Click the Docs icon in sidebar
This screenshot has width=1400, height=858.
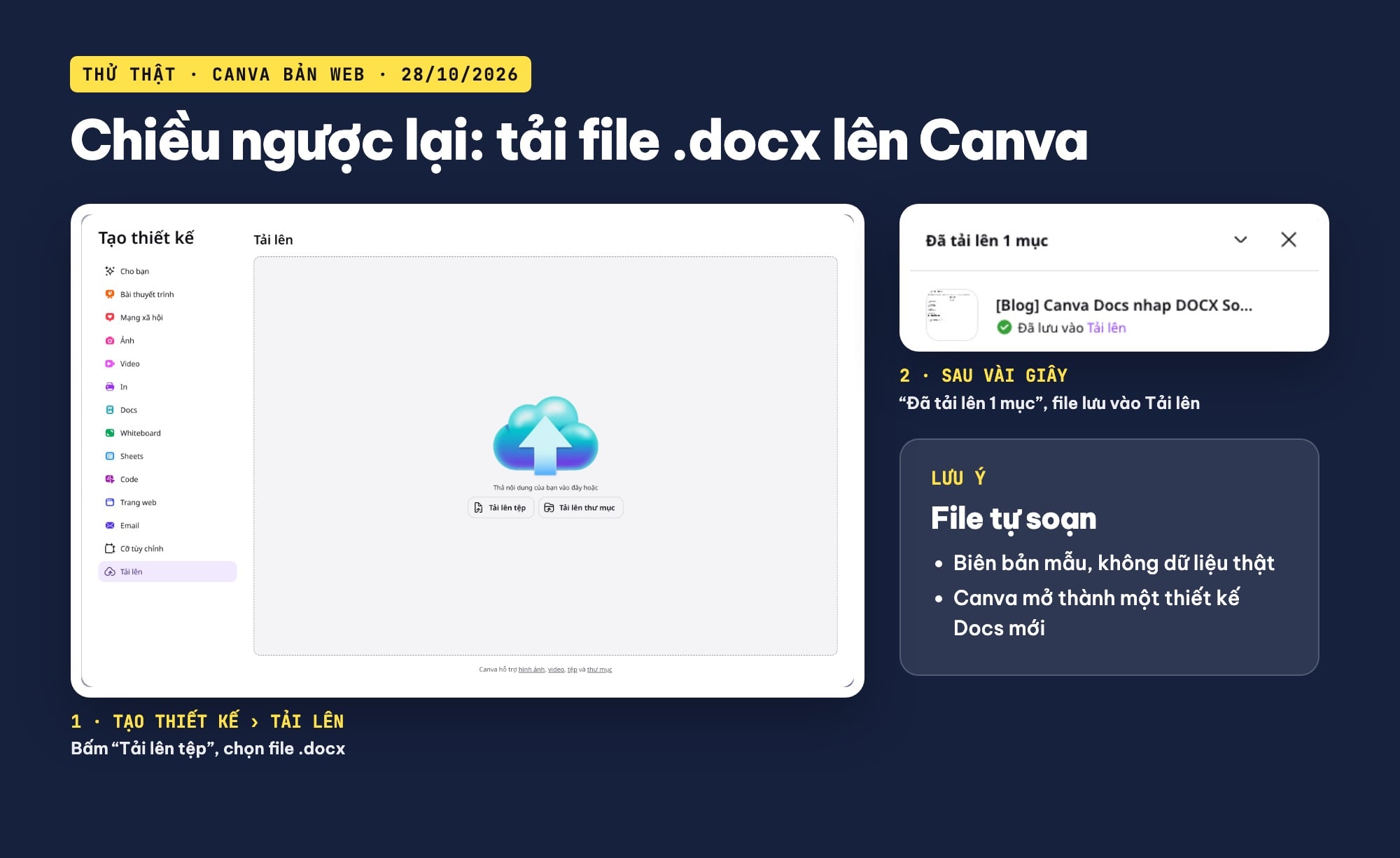point(110,410)
